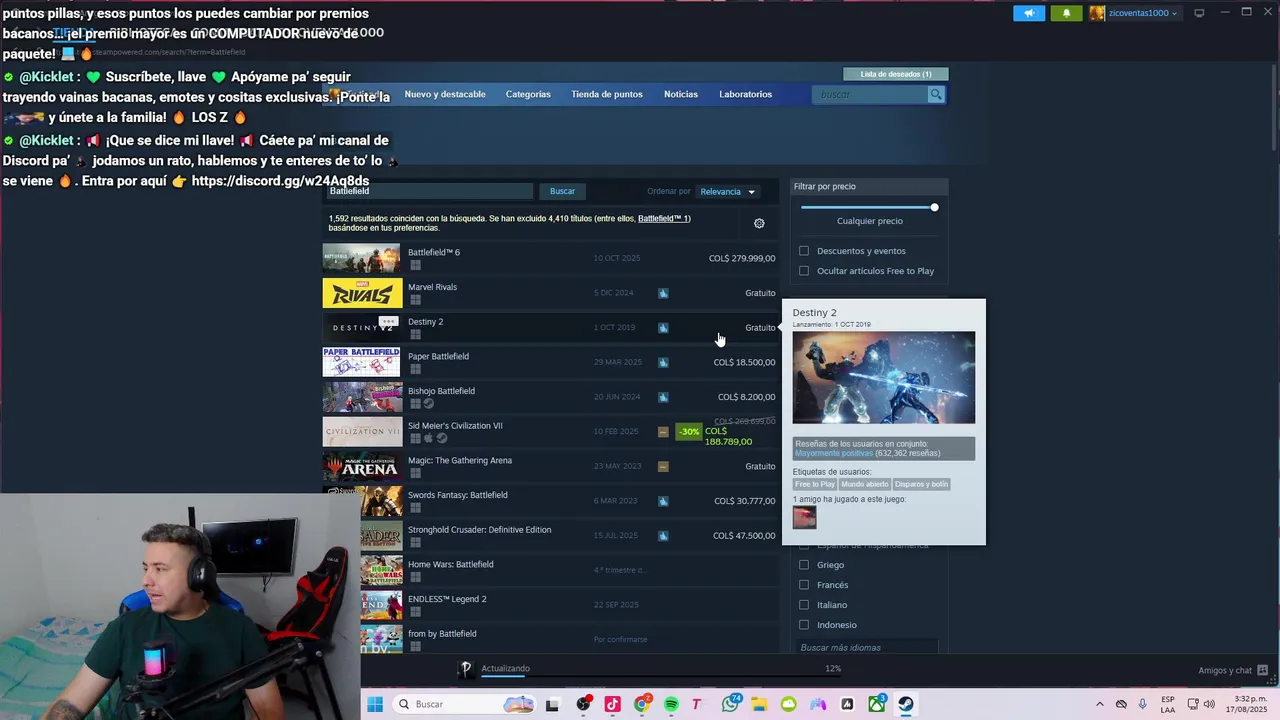Image resolution: width=1280 pixels, height=720 pixels.
Task: Enable Descuentos y eventos checkbox
Action: point(804,251)
